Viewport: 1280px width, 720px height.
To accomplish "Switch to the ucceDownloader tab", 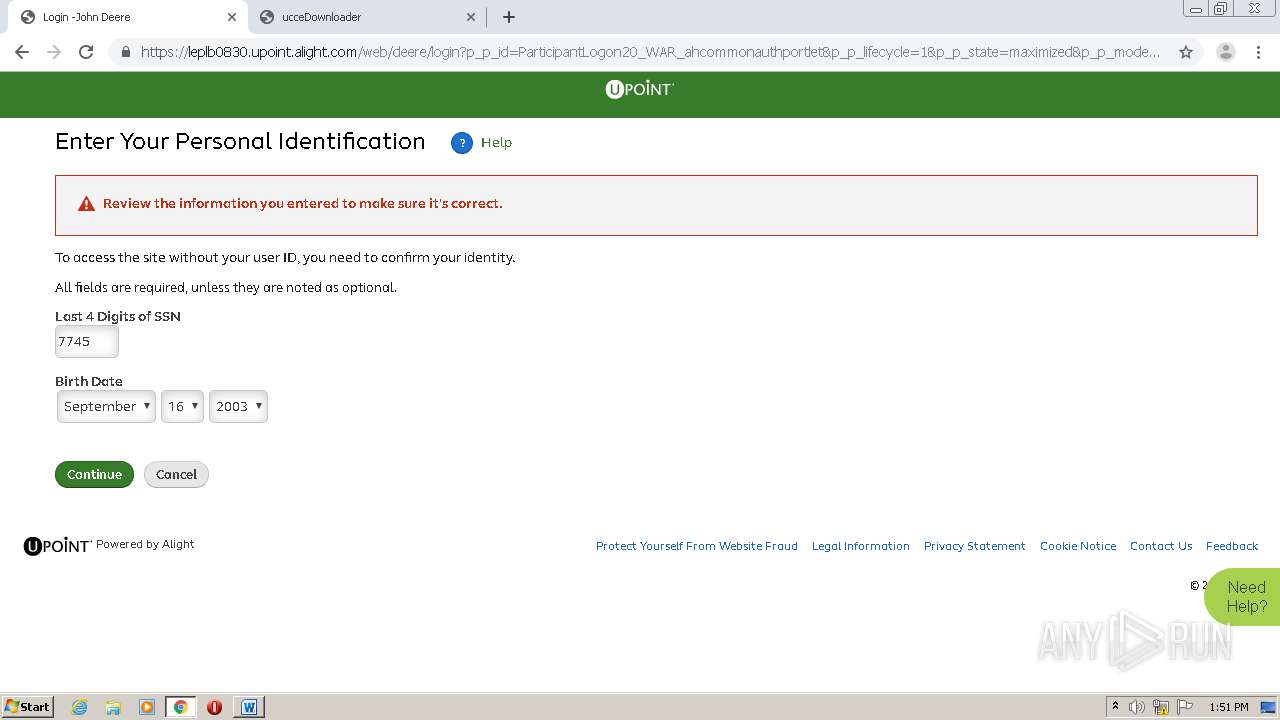I will coord(367,17).
